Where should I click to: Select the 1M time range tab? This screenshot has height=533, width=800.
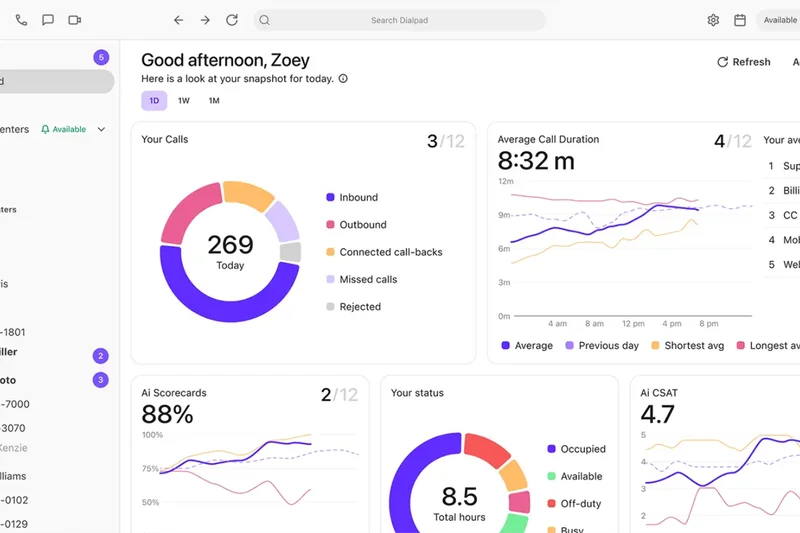[x=214, y=101]
